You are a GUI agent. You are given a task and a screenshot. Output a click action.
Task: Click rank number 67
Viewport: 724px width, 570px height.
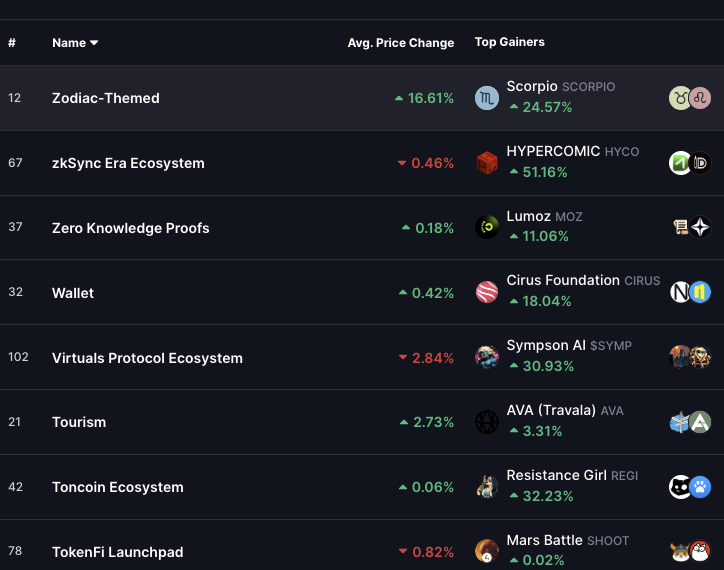coord(15,163)
